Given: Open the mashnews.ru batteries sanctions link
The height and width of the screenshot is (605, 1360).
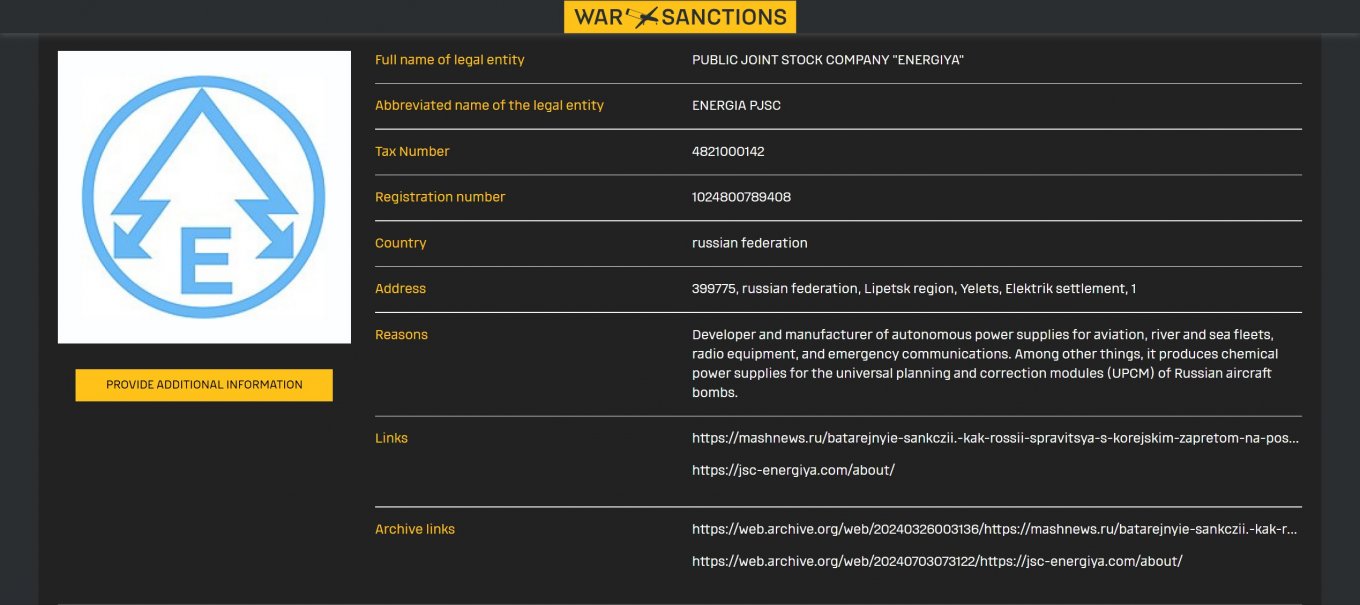Looking at the screenshot, I should [996, 438].
